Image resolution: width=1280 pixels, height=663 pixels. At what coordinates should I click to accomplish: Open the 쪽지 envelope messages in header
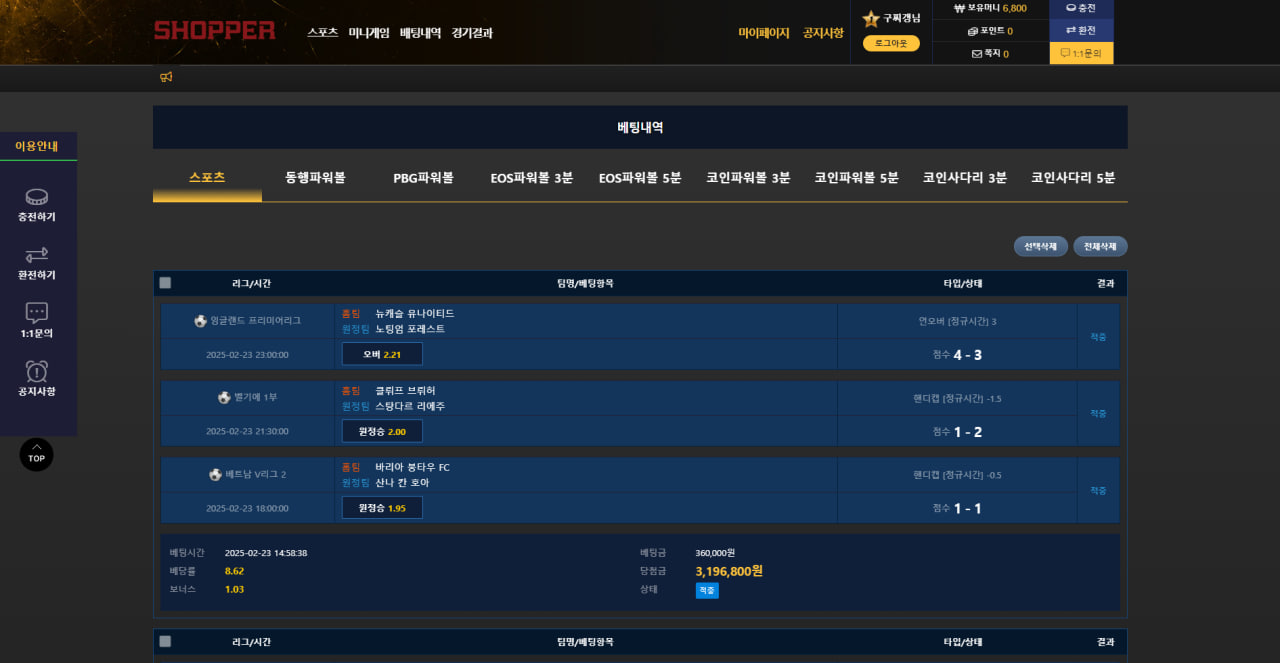click(977, 54)
